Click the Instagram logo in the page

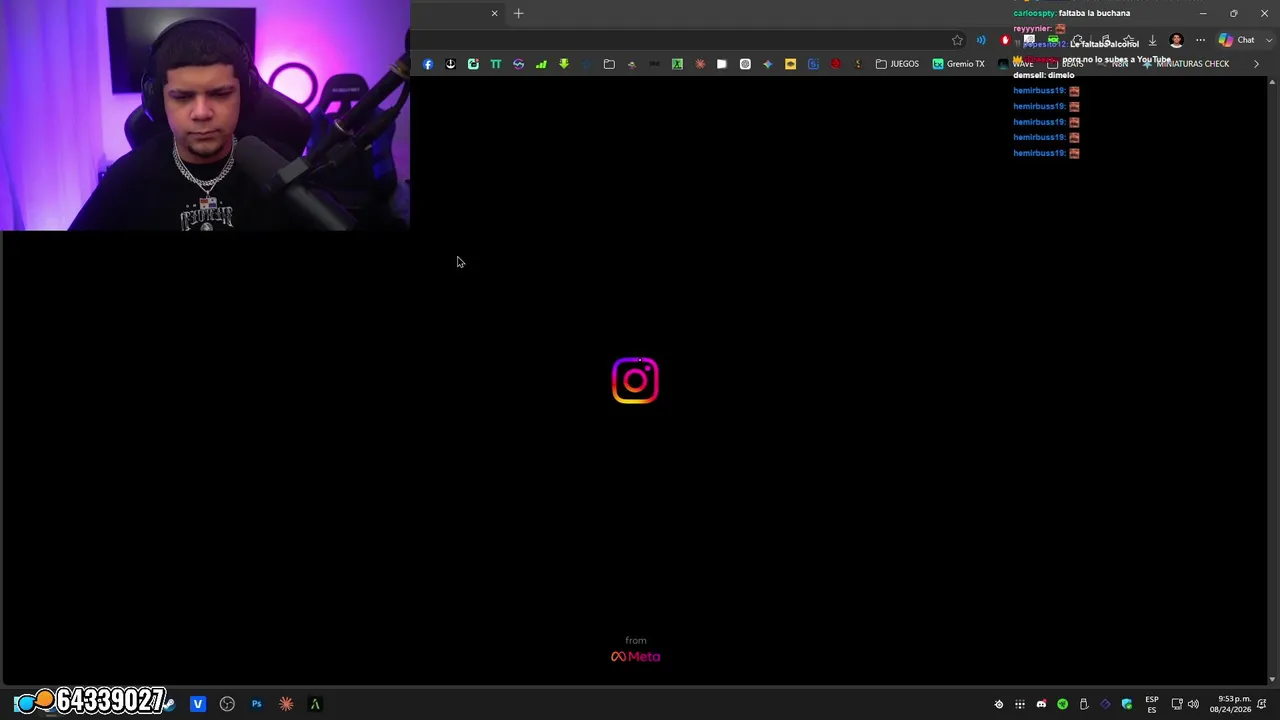[635, 380]
